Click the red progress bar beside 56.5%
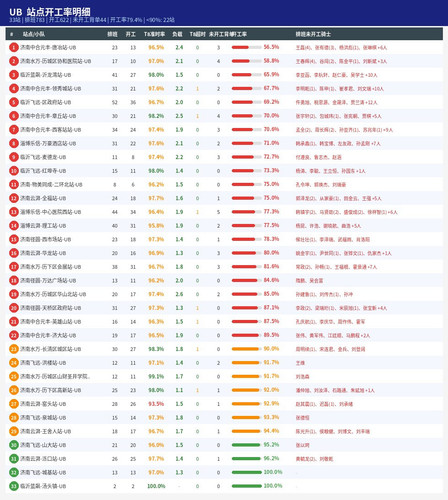The width and height of the screenshot is (448, 500). point(246,47)
